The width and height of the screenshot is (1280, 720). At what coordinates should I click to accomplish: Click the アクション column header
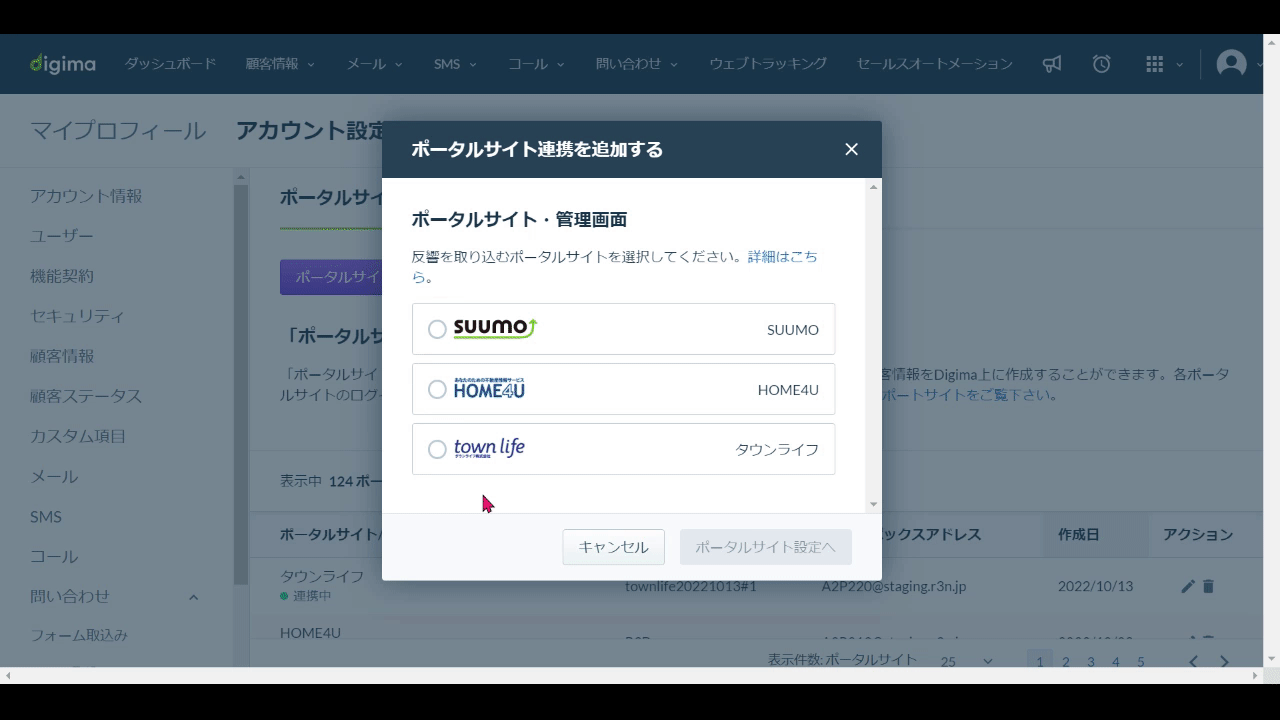1198,535
